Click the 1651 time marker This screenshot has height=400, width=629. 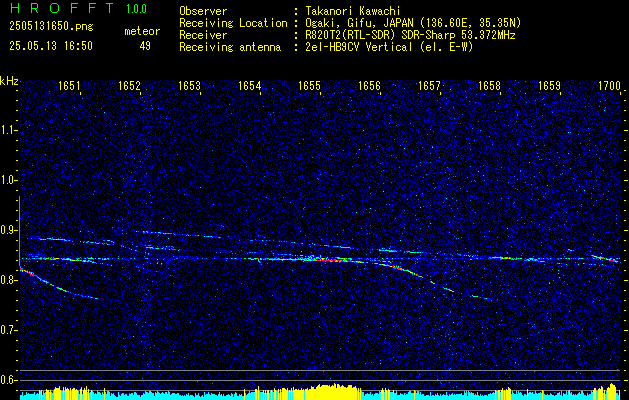[x=69, y=85]
